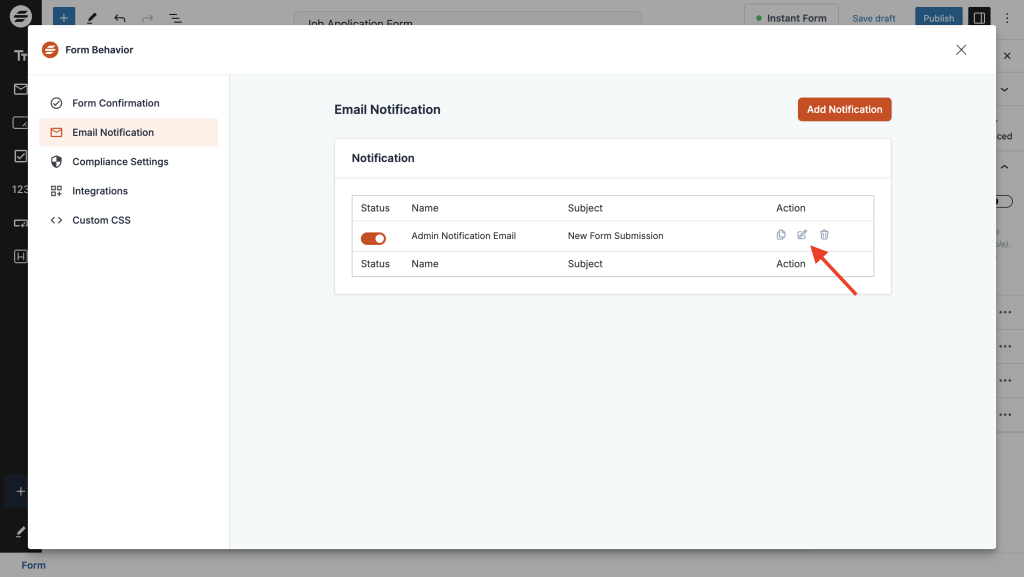The image size is (1024, 577).
Task: Click the block inserter plus icon
Action: click(63, 17)
